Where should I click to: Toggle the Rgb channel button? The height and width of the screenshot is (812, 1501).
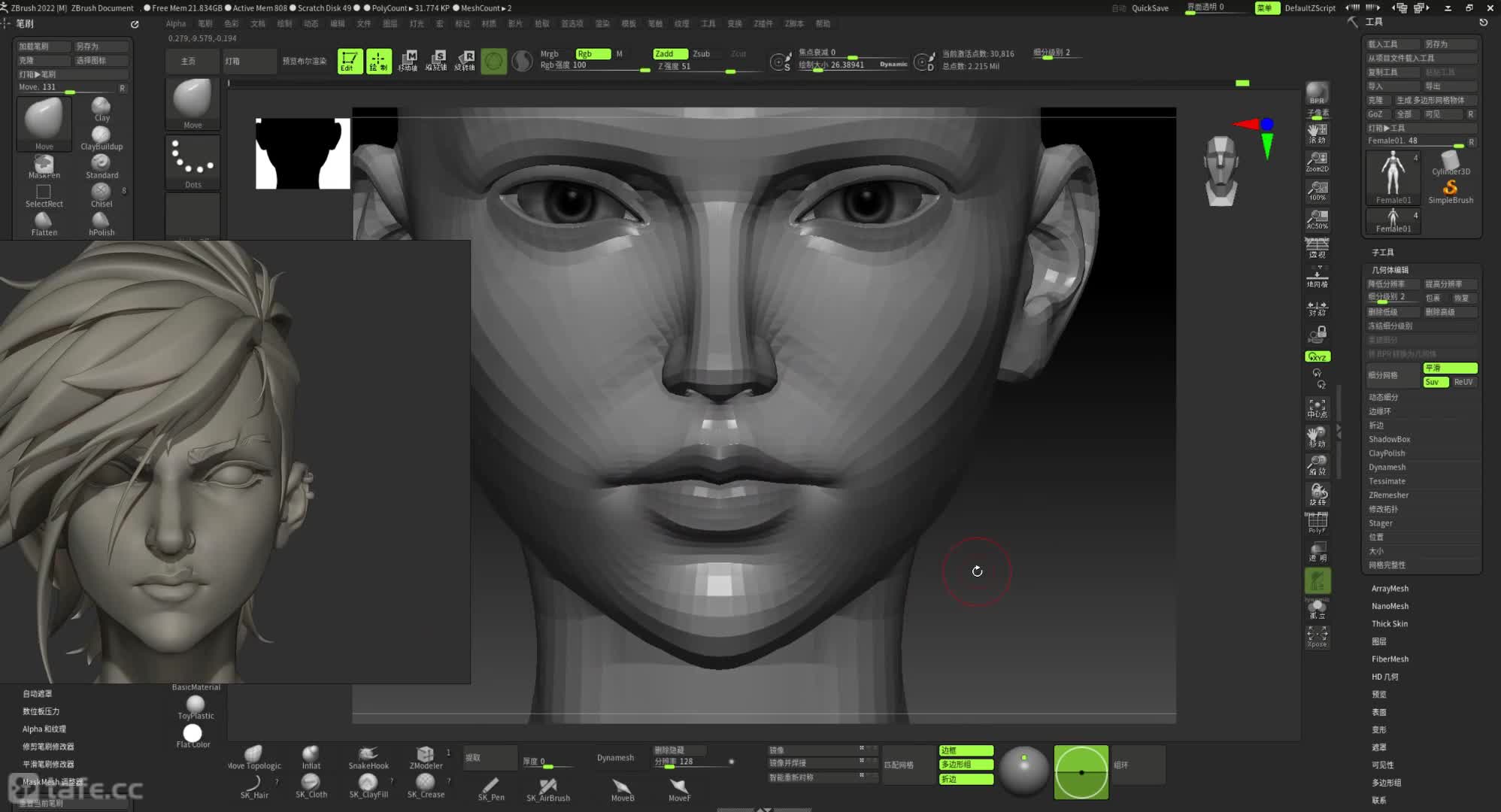point(593,53)
